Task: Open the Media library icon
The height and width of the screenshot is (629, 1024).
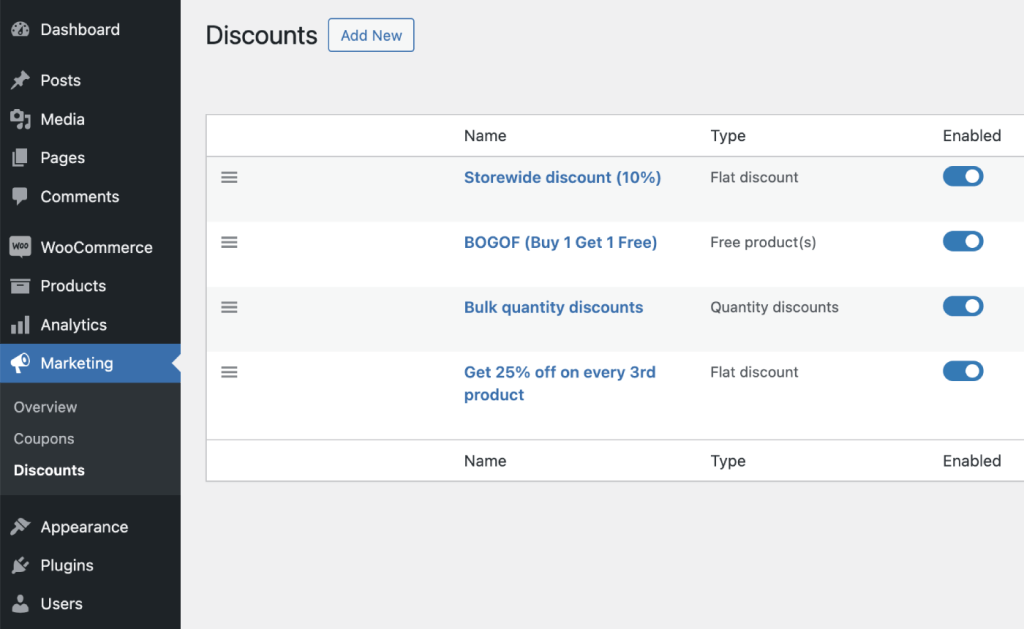Action: [x=22, y=119]
